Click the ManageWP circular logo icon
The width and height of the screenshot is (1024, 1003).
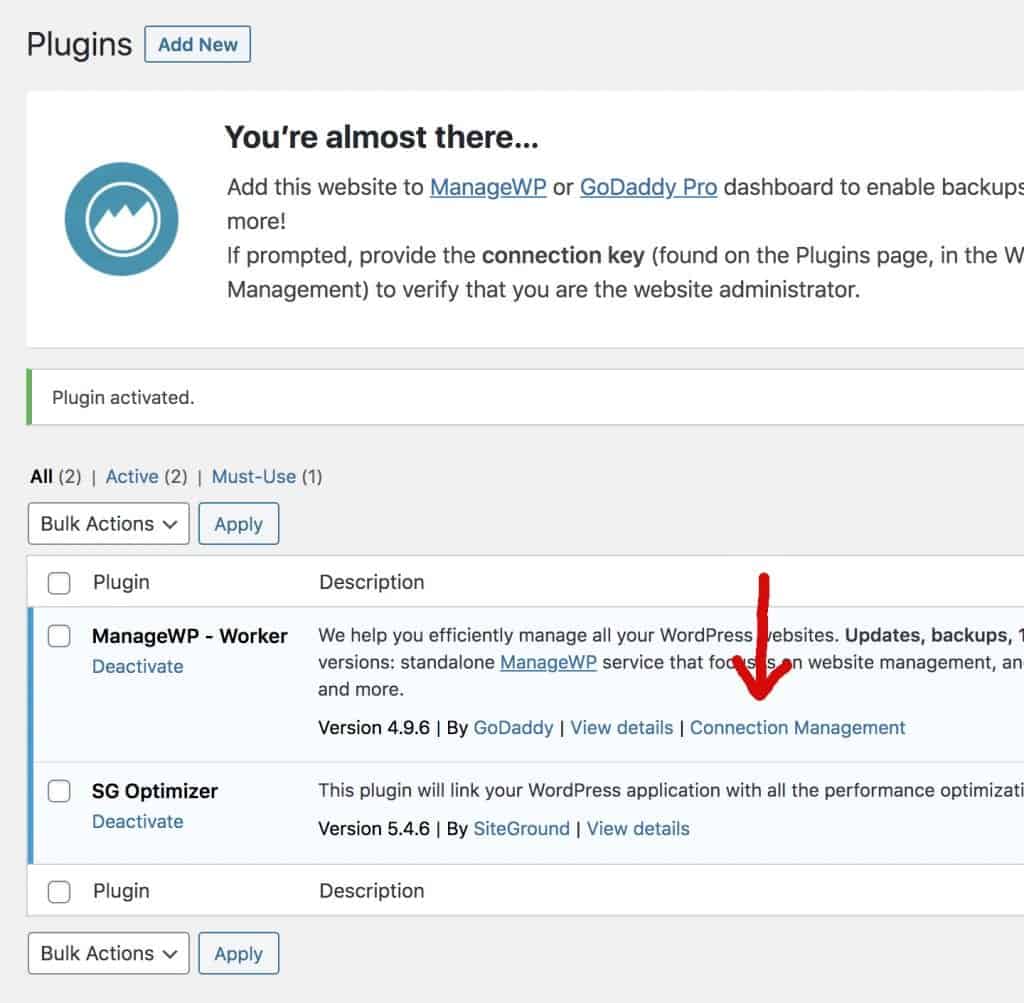(121, 219)
